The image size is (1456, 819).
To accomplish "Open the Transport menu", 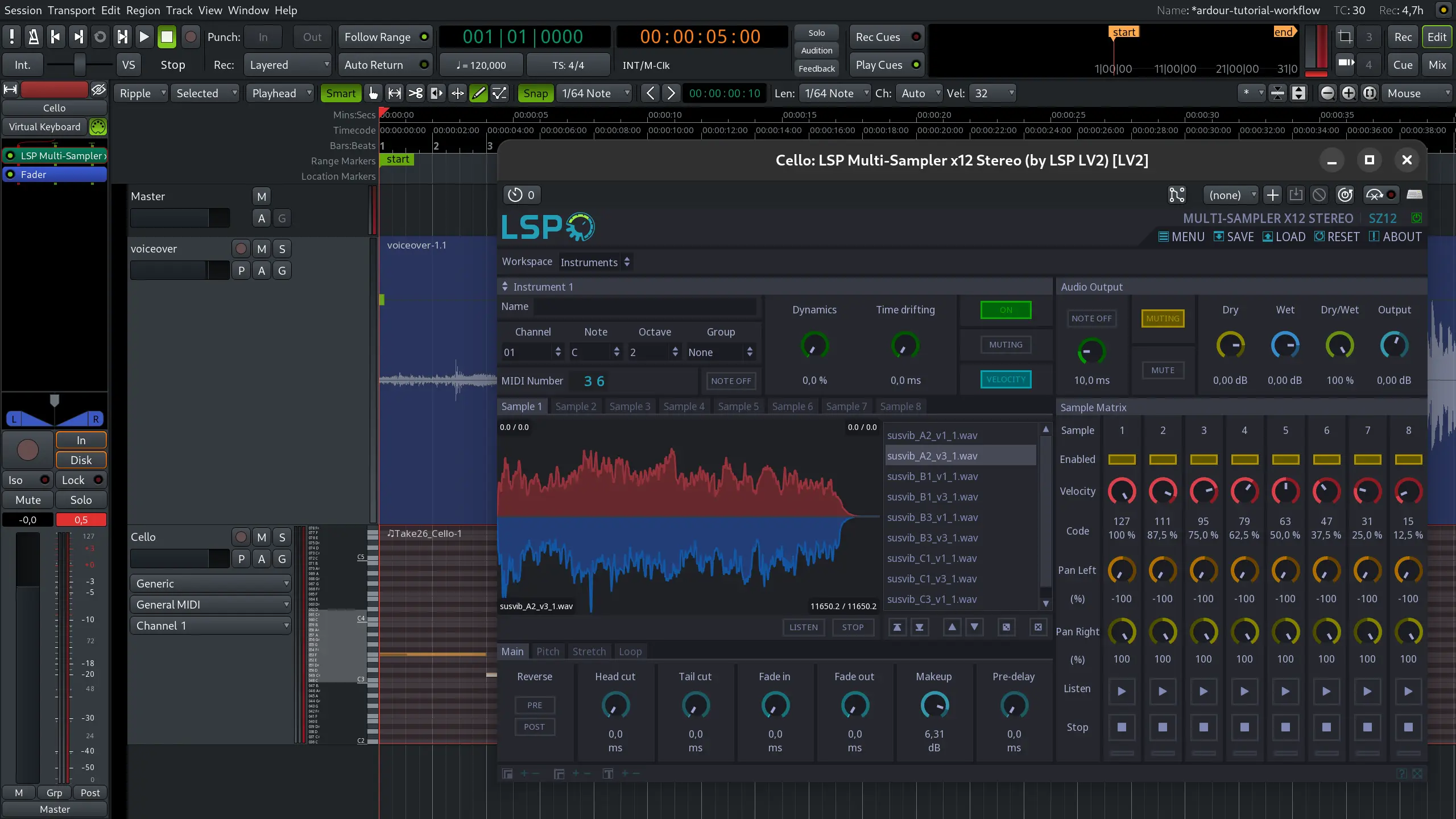I will tap(72, 10).
